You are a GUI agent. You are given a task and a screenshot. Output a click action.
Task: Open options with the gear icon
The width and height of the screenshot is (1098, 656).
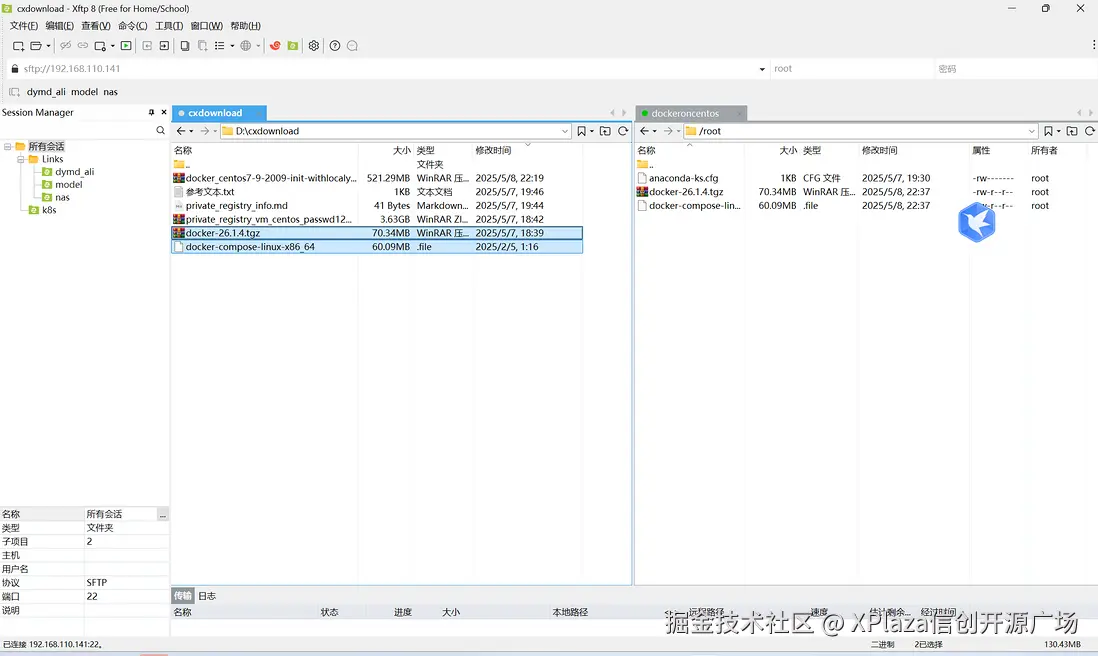pos(314,46)
